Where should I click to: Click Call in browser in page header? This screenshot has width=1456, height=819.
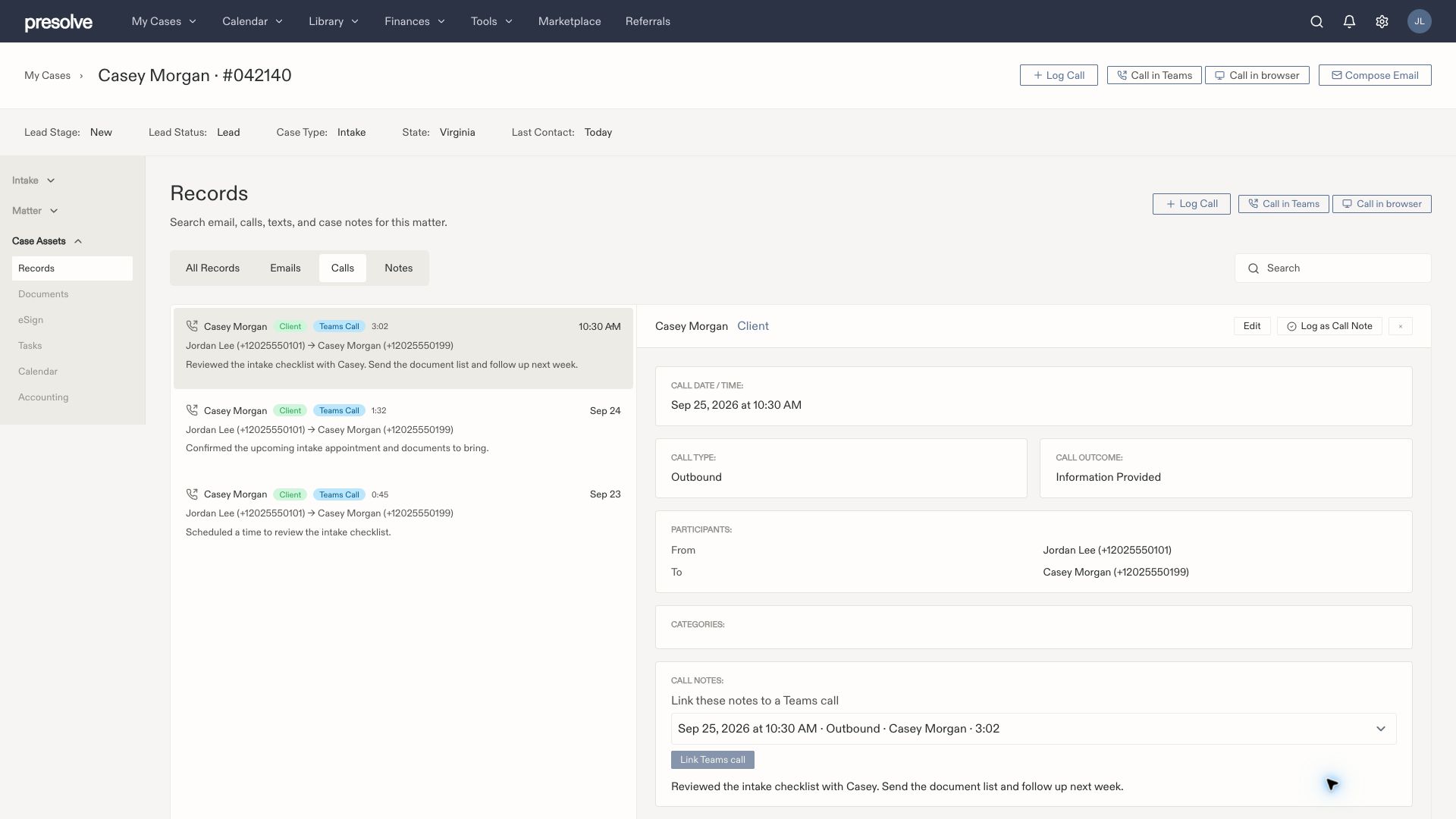(1257, 75)
